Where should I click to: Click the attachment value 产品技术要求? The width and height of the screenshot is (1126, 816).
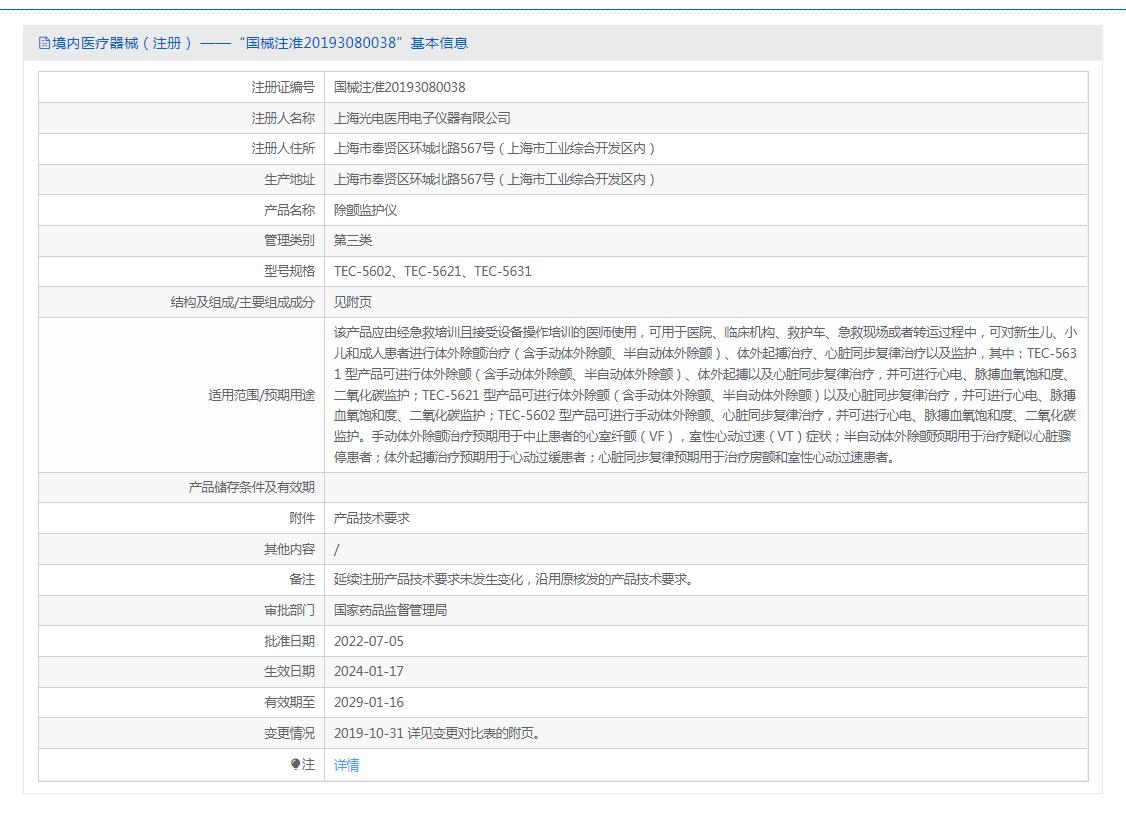372,518
